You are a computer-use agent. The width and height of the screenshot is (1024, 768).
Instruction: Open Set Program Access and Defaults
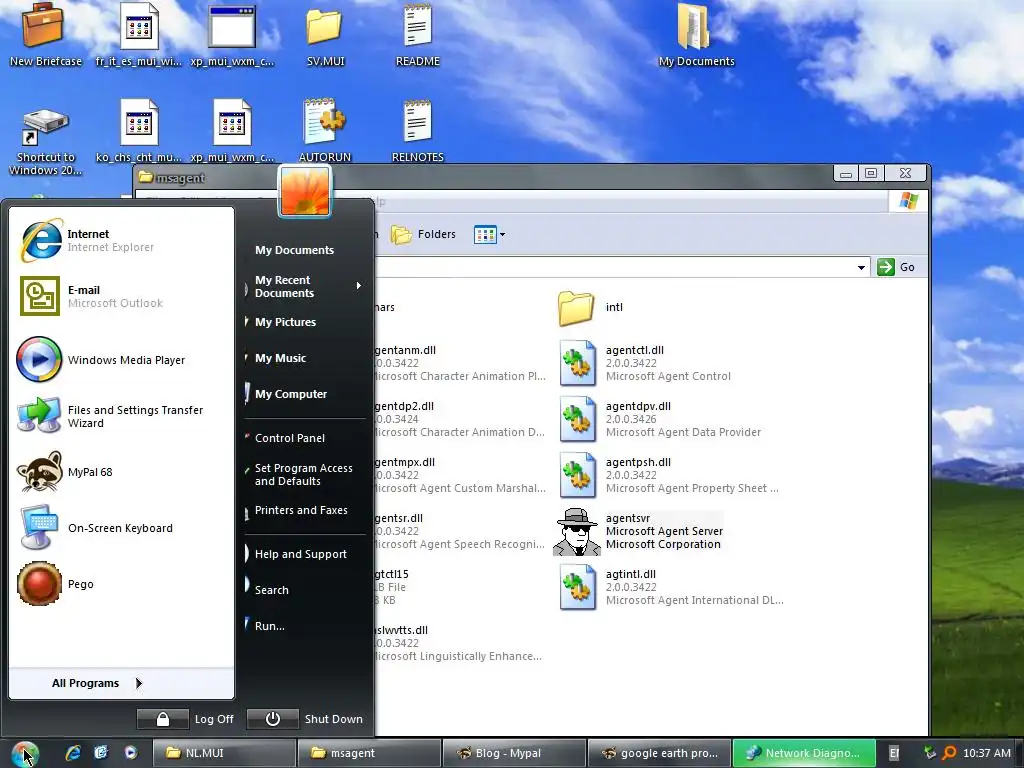pos(304,474)
